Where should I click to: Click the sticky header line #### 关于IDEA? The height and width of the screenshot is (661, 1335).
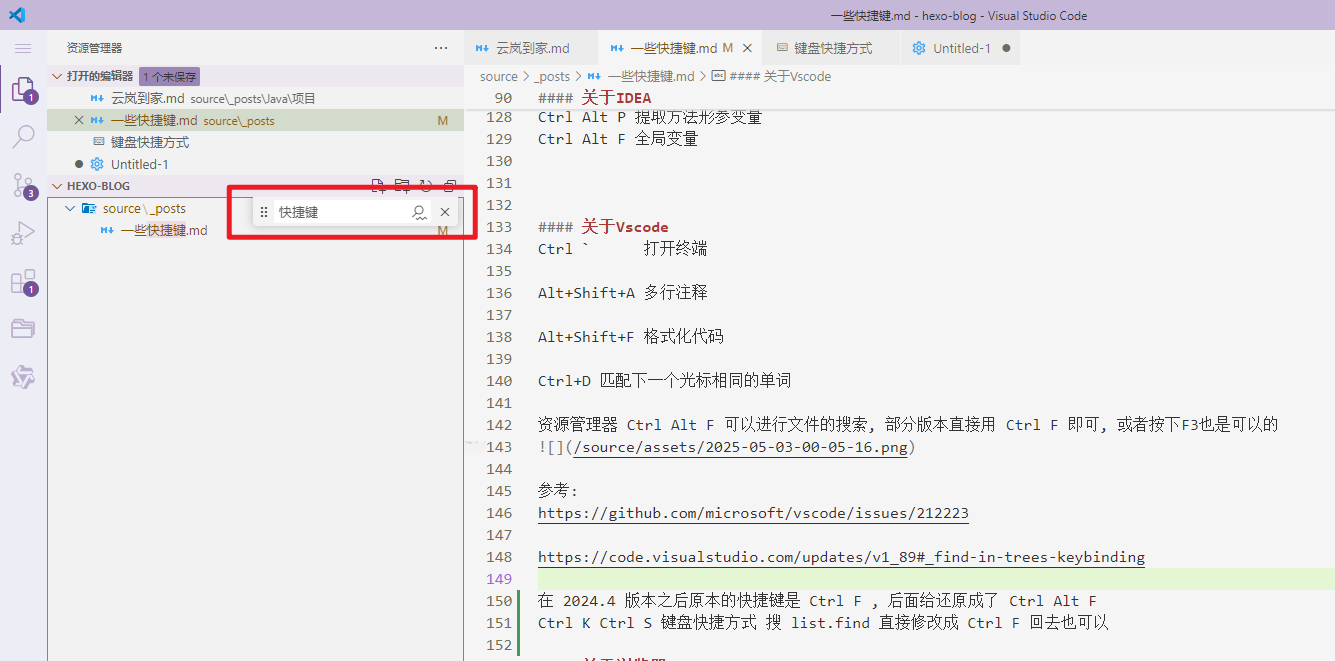coord(594,98)
